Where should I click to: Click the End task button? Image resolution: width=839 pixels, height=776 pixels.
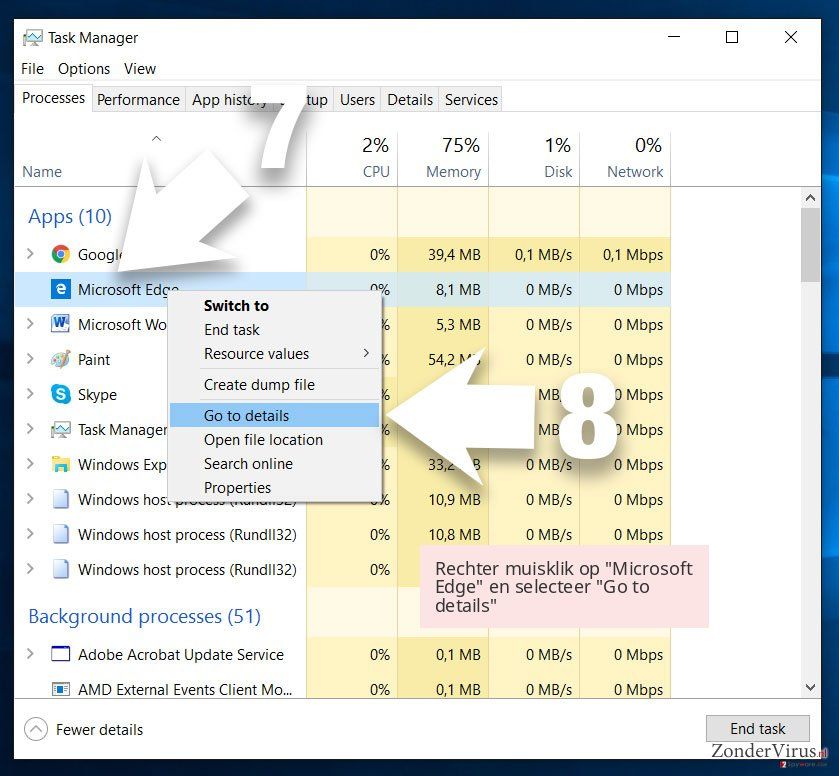pos(758,728)
